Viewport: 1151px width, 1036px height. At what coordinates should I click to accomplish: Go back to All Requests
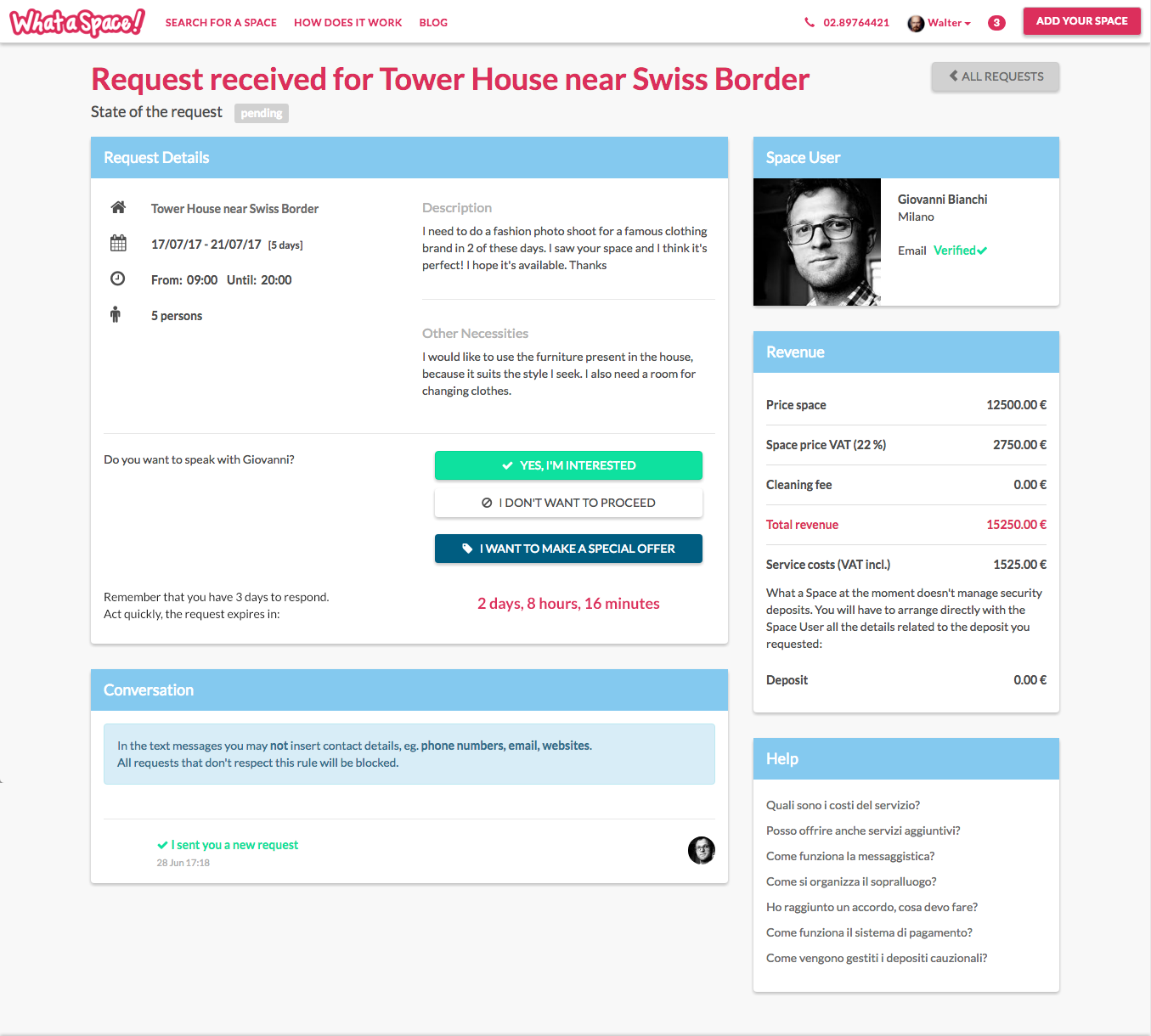[996, 76]
